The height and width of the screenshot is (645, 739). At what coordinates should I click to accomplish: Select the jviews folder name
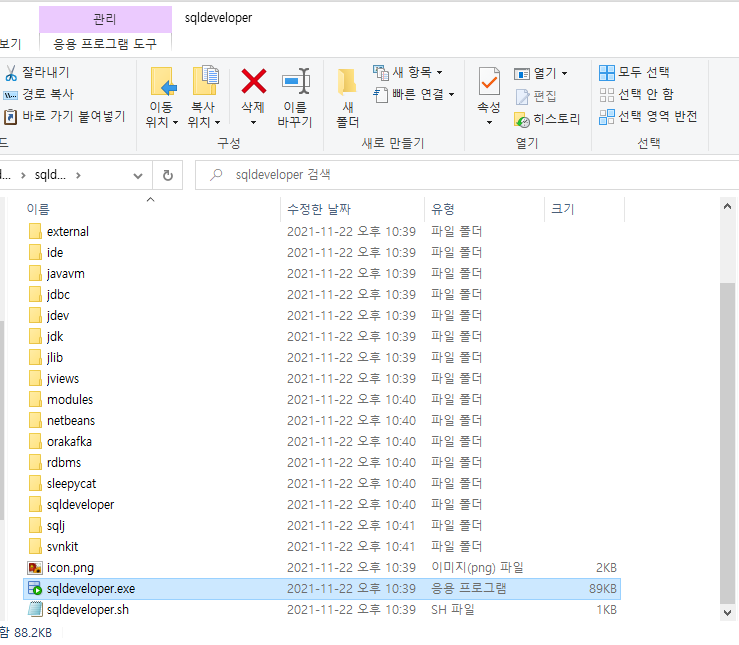[63, 379]
